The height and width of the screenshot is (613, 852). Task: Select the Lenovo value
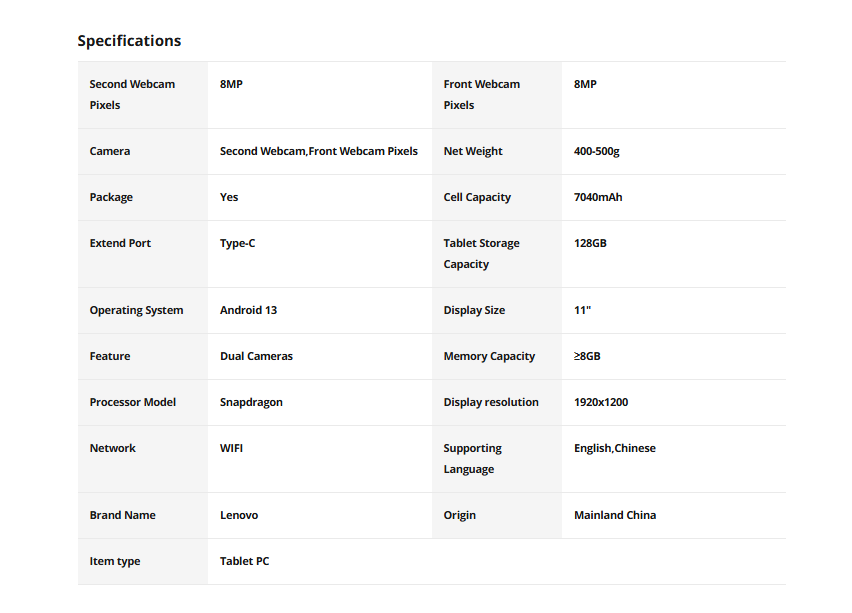point(239,515)
